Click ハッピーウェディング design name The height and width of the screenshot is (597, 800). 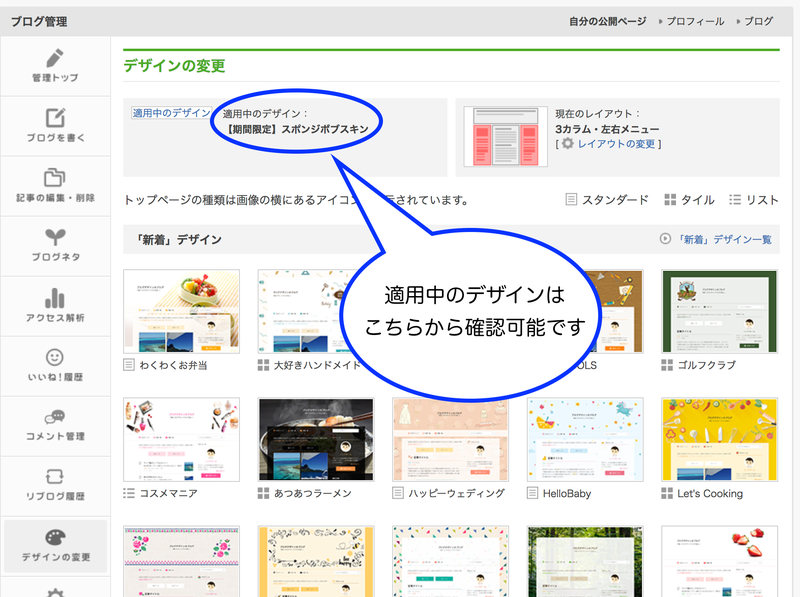[x=457, y=493]
